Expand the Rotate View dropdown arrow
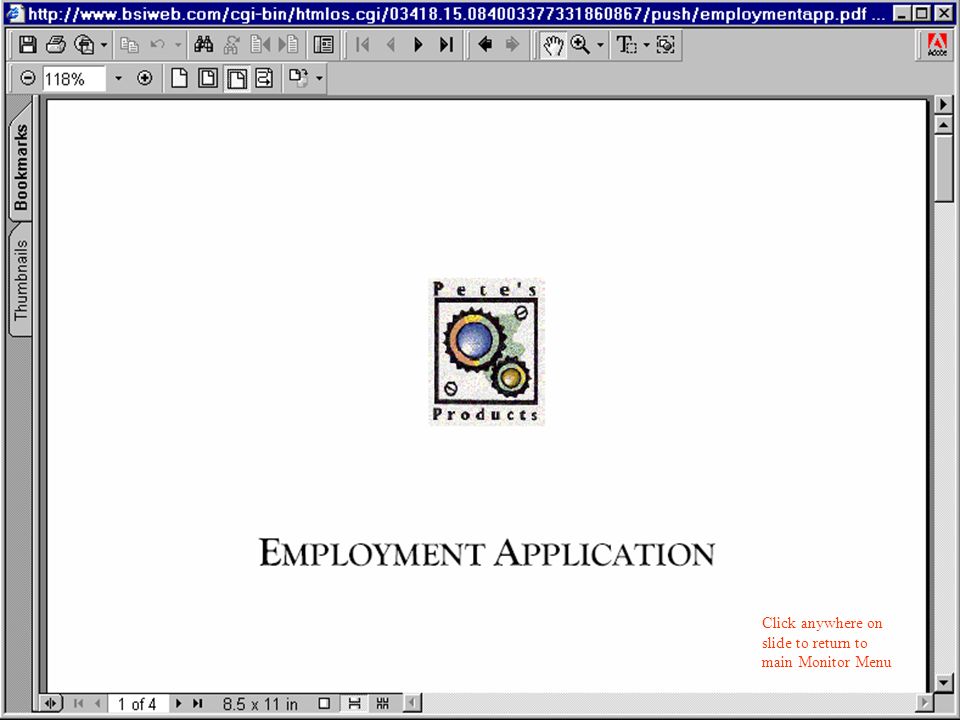960x720 pixels. (319, 78)
